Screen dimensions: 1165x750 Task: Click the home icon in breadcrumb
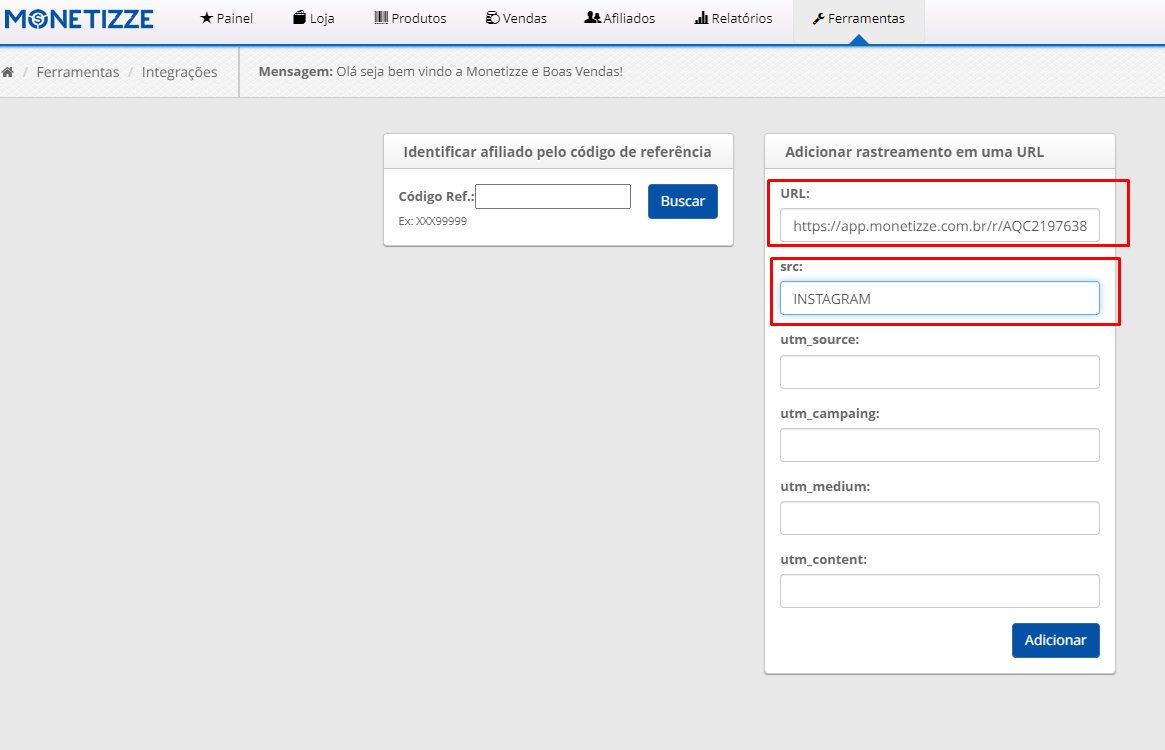pos(8,72)
